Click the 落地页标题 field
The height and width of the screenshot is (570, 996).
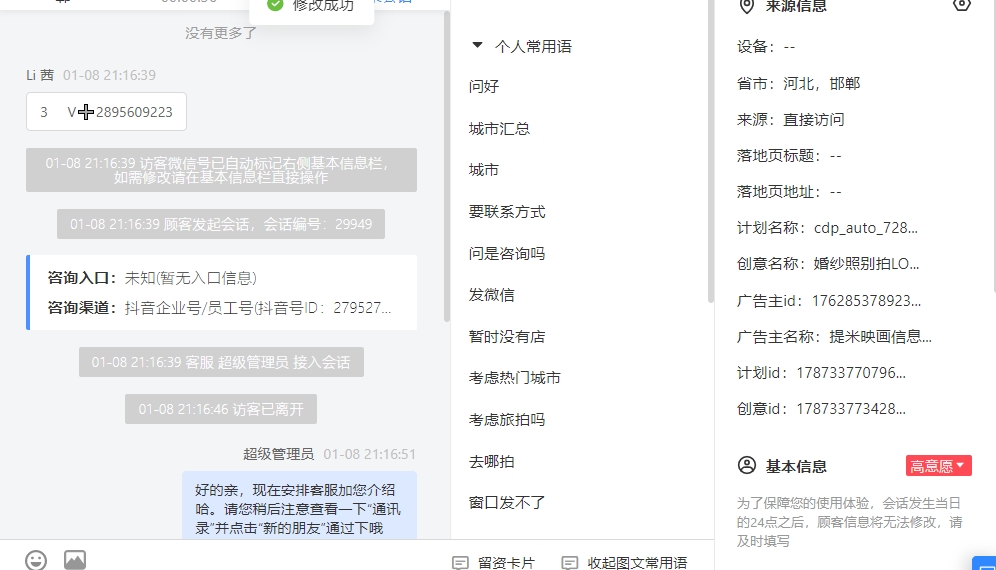(789, 156)
